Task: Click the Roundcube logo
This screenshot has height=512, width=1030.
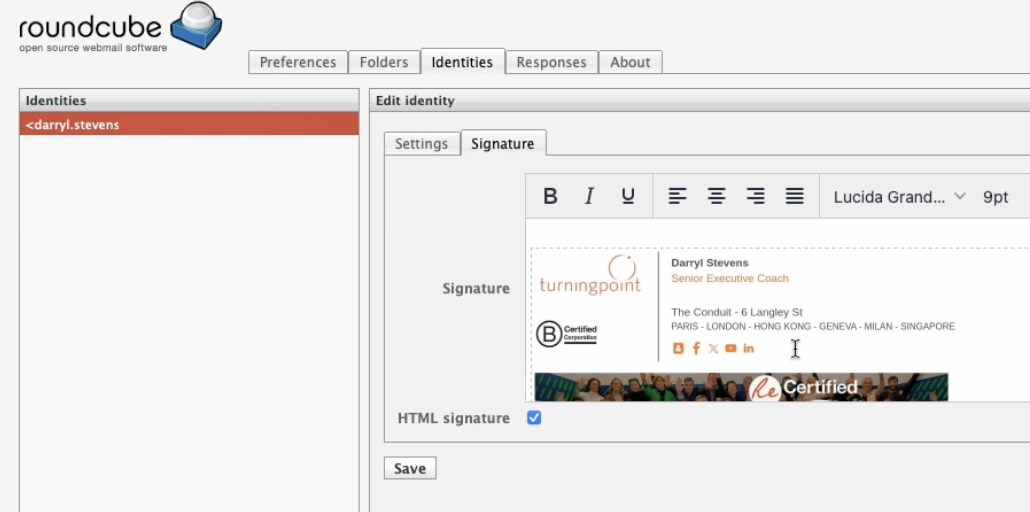Action: tap(121, 28)
